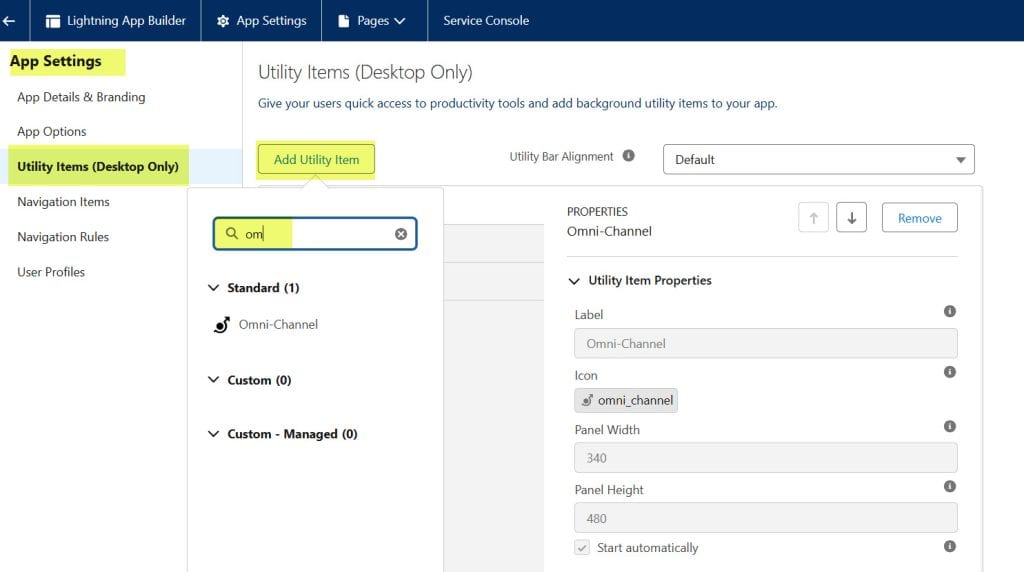The image size is (1024, 572).
Task: Go to Navigation Items
Action: pyautogui.click(x=63, y=202)
